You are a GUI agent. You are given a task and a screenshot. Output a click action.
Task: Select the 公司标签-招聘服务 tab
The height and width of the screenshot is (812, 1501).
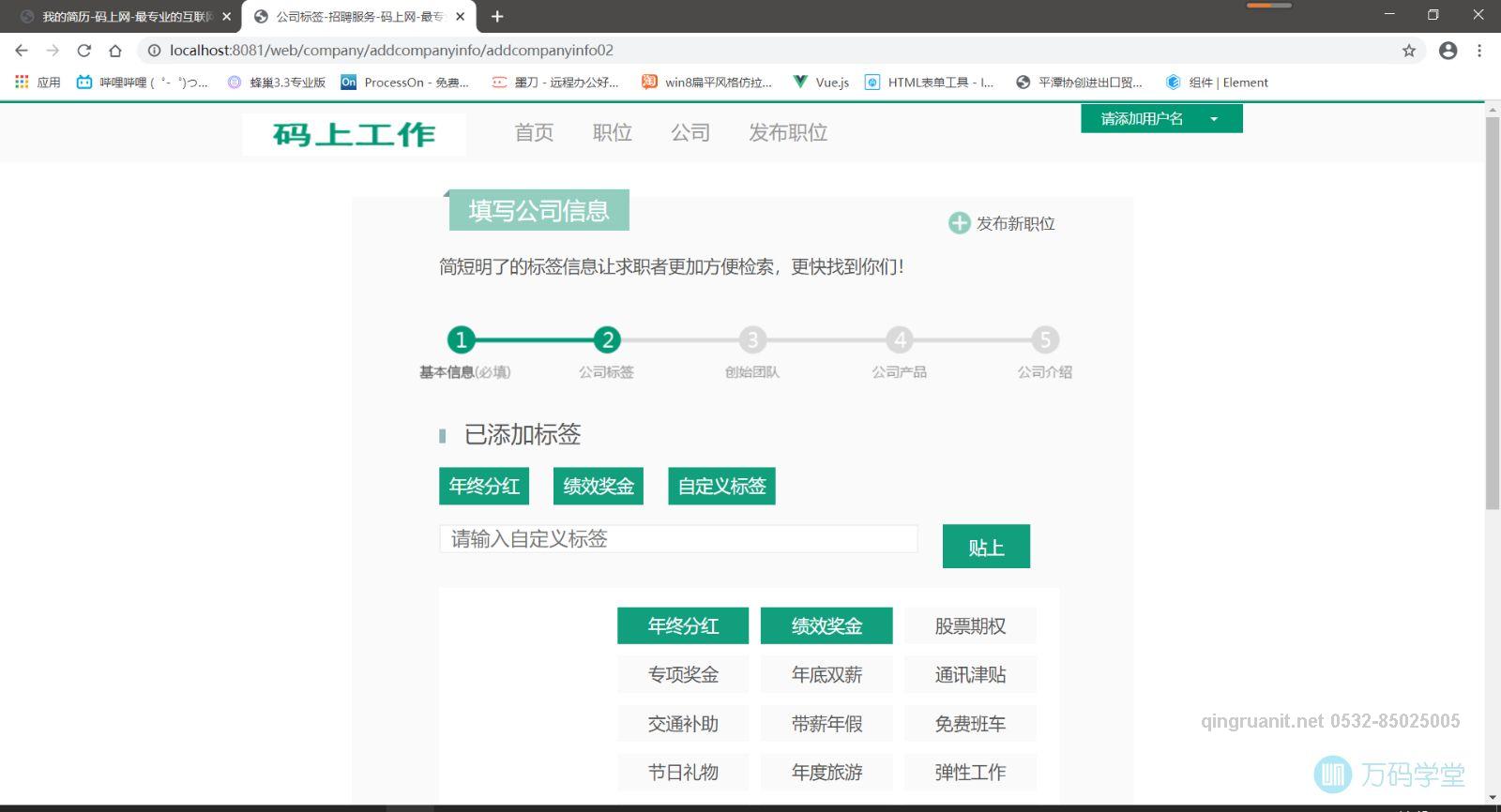359,16
